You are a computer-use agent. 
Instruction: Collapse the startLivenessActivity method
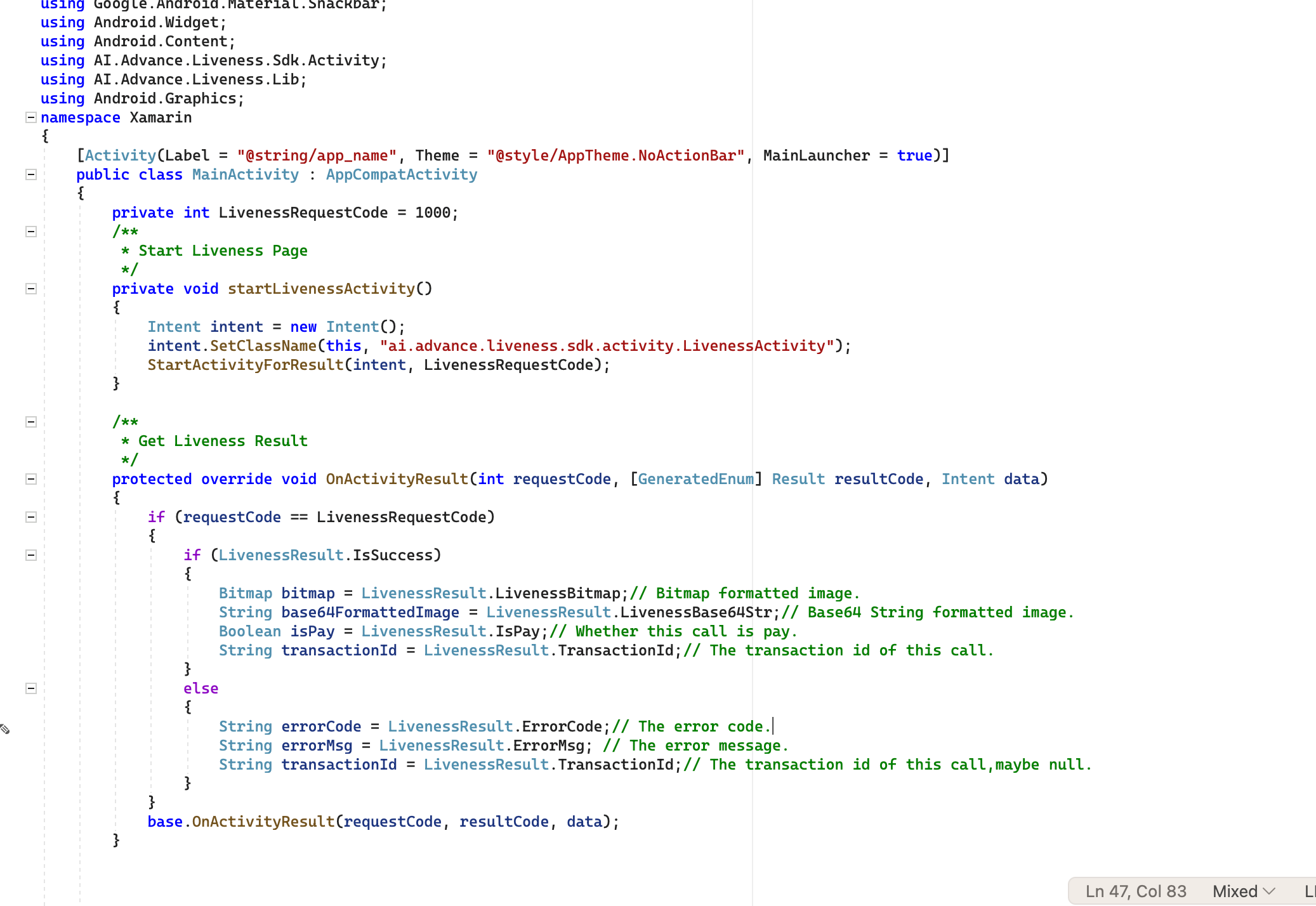[30, 289]
